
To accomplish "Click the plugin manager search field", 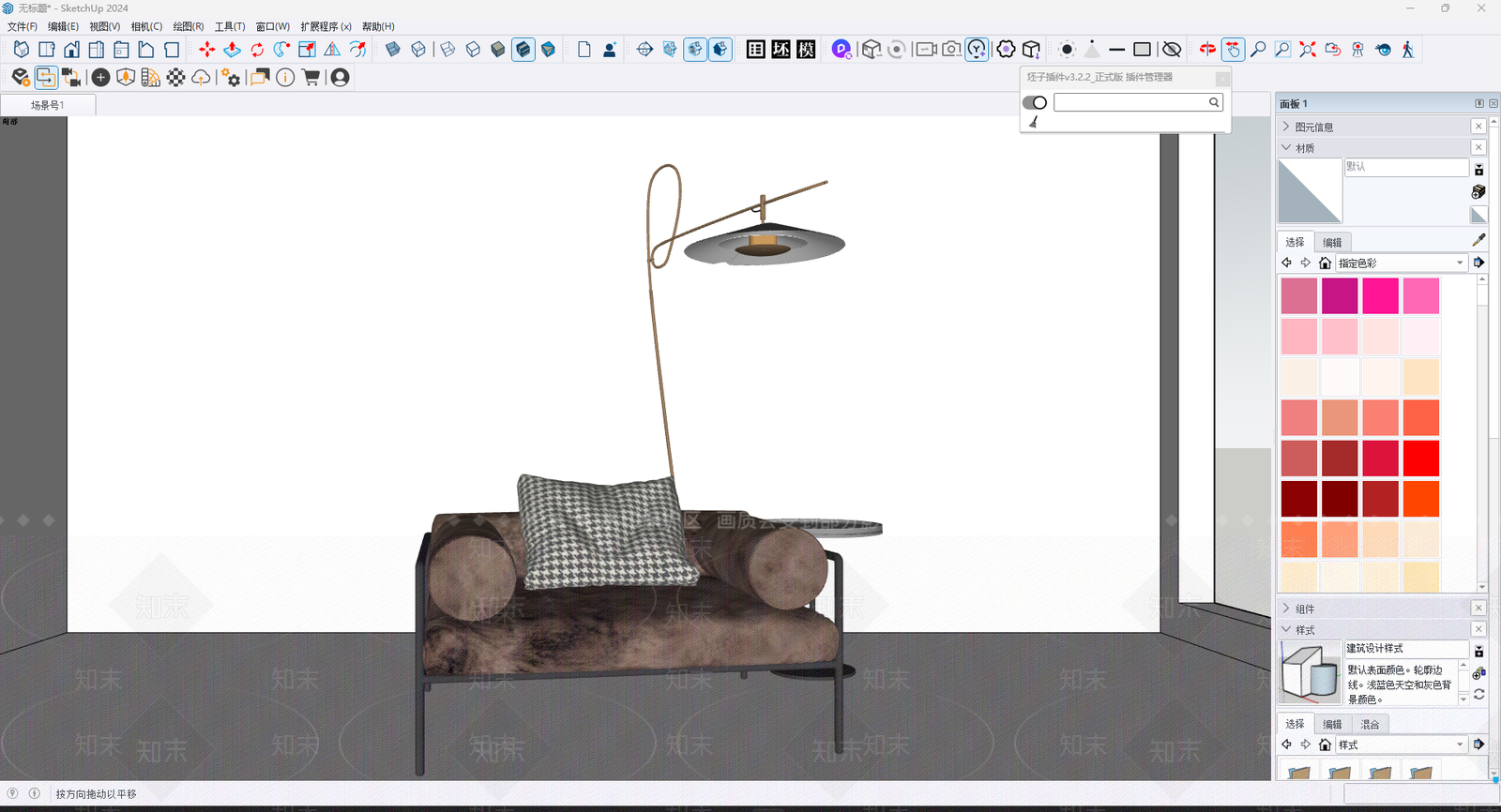I will (1138, 102).
